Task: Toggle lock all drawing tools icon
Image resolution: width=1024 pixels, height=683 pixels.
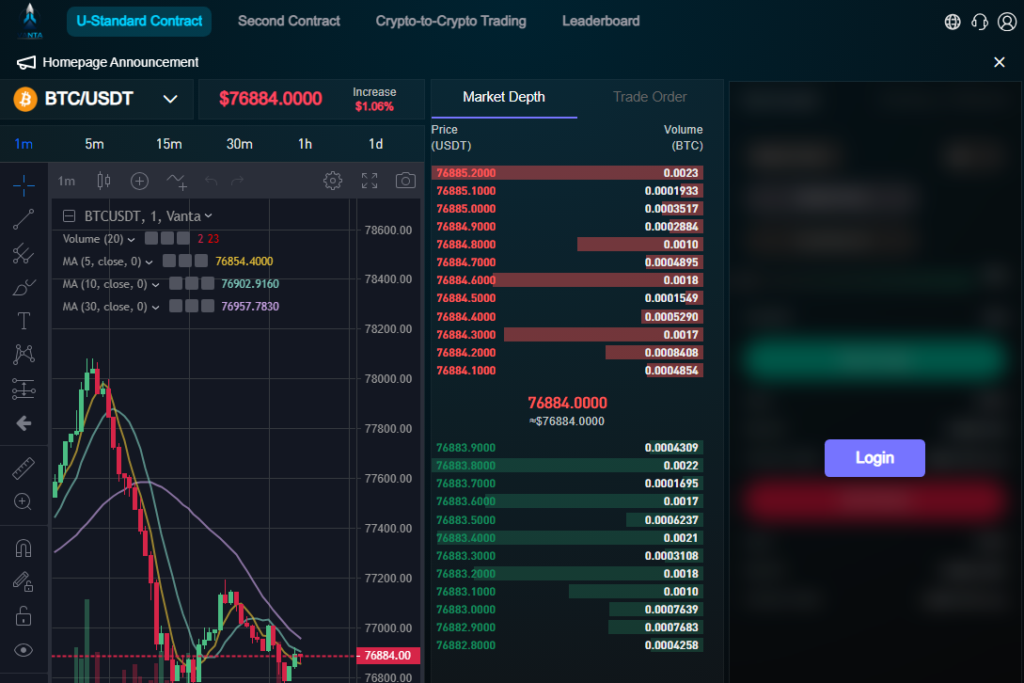Action: [x=24, y=616]
